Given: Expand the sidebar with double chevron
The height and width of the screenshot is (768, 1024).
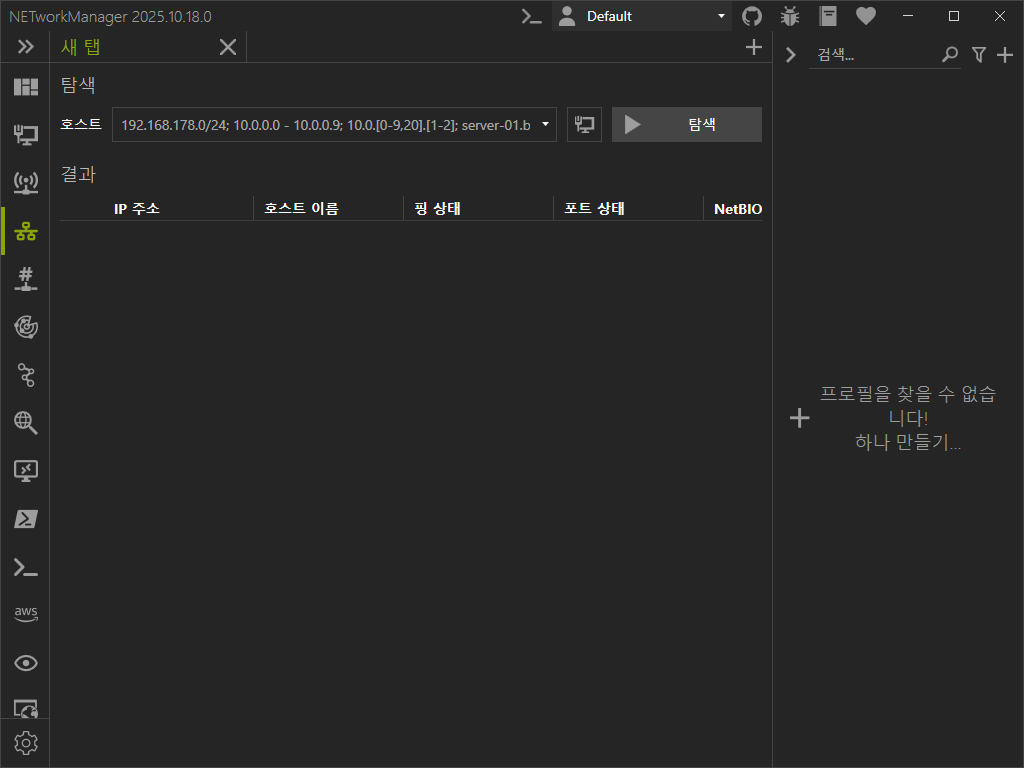Looking at the screenshot, I should 25,46.
